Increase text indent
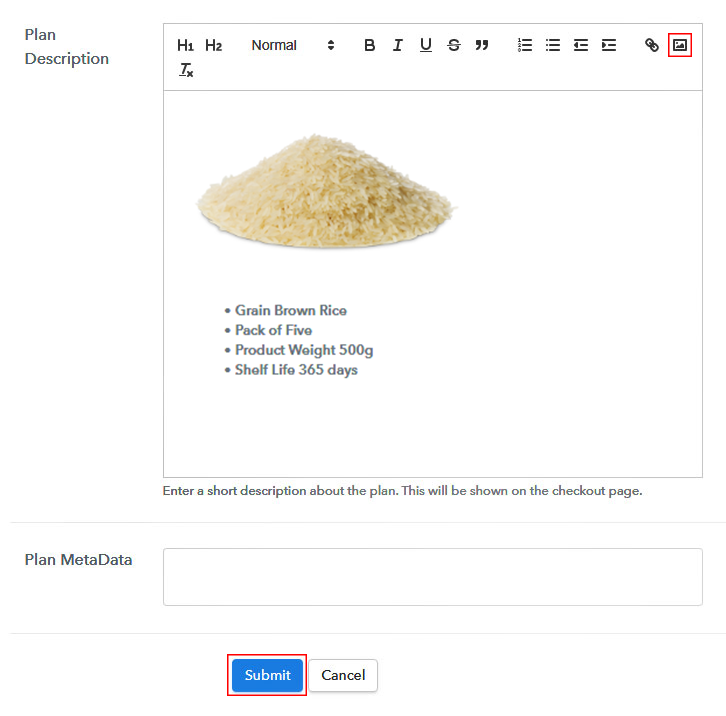Viewport: 726px width, 716px height. pyautogui.click(x=609, y=45)
